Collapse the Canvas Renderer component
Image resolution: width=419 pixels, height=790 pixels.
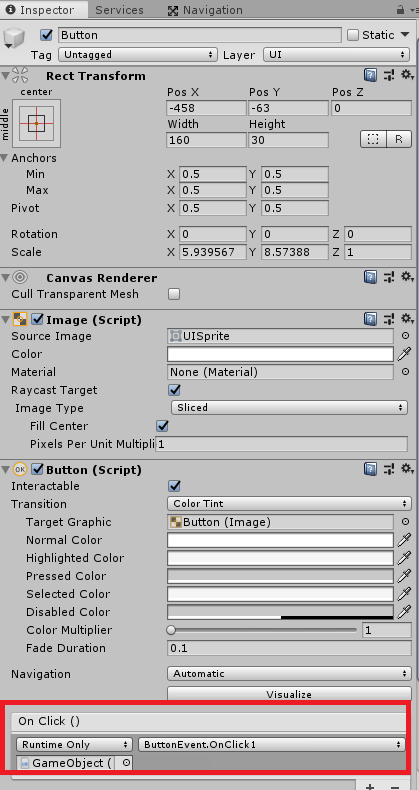pos(6,278)
